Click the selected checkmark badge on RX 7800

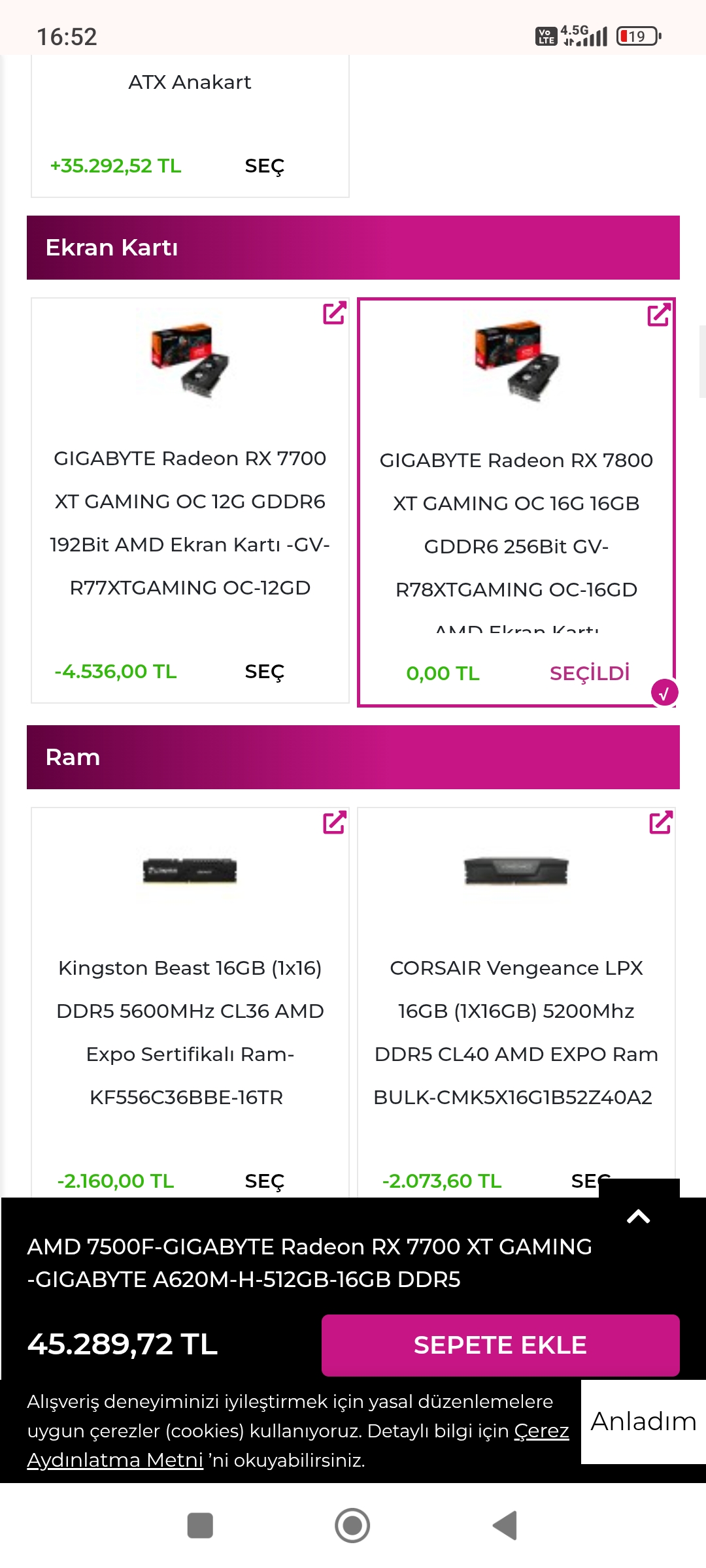664,693
